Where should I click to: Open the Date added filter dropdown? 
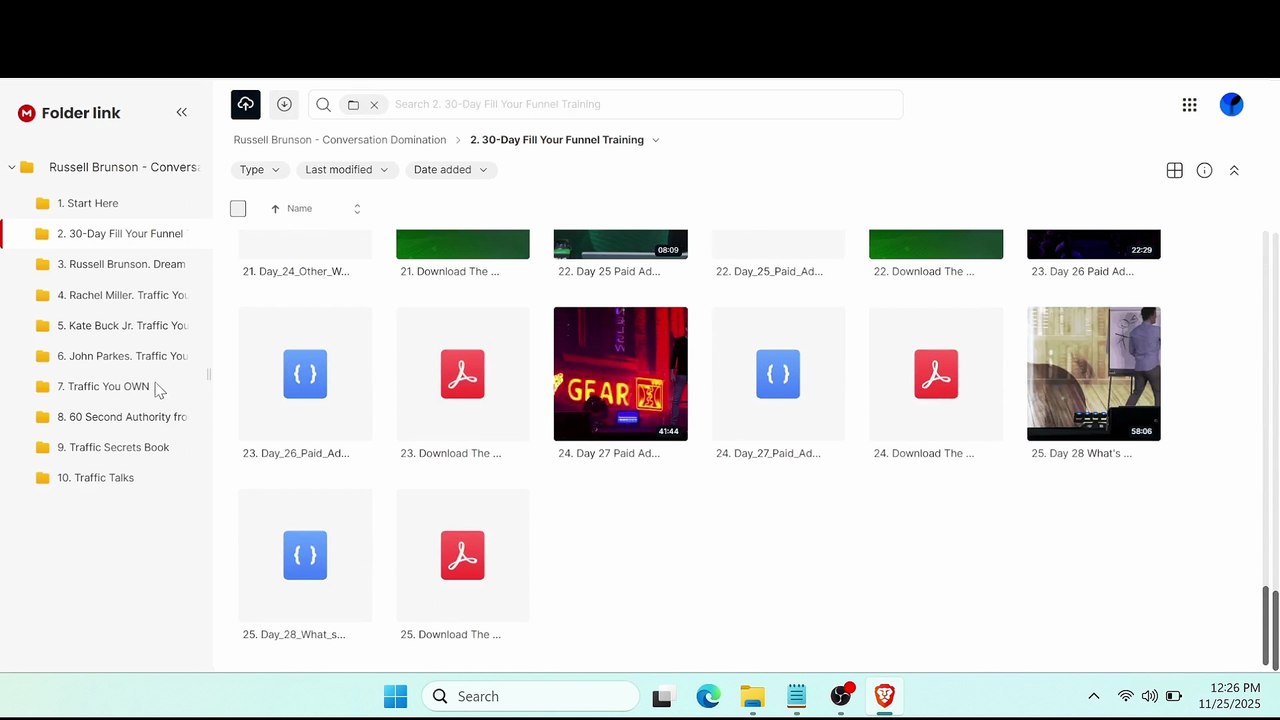pyautogui.click(x=451, y=170)
